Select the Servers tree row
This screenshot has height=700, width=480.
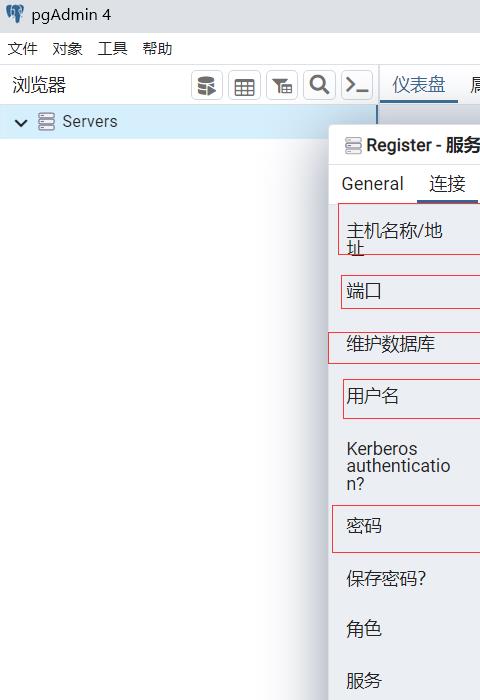[x=188, y=121]
